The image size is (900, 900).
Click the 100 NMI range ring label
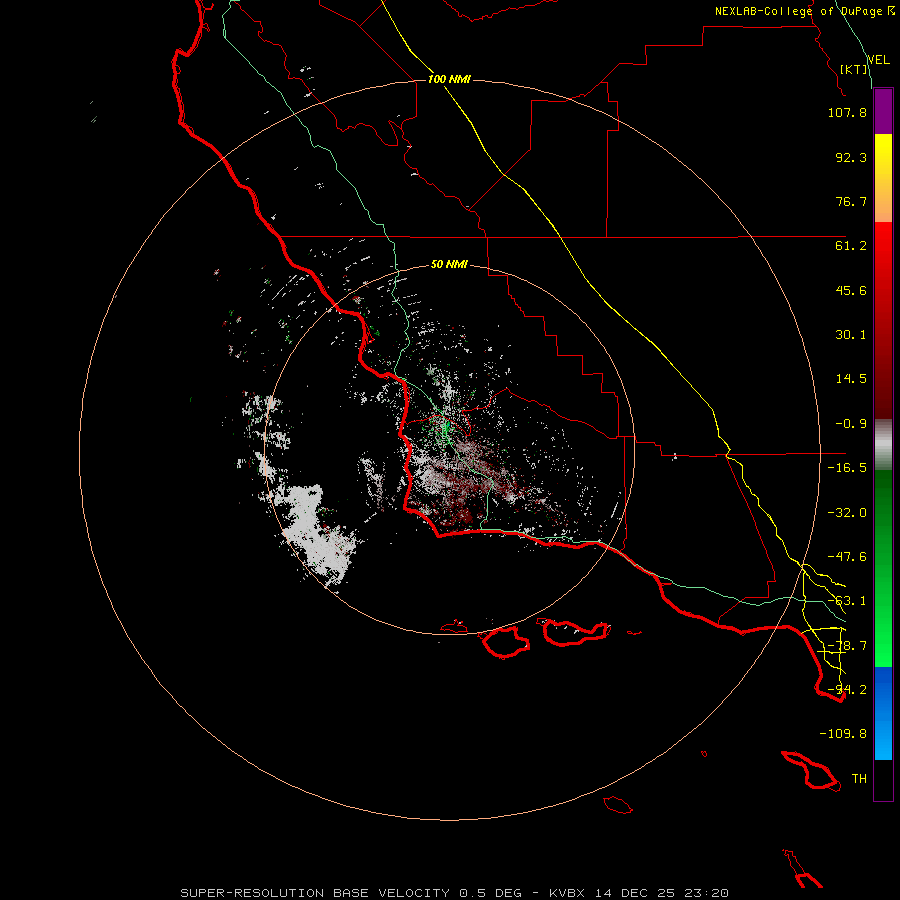[449, 79]
